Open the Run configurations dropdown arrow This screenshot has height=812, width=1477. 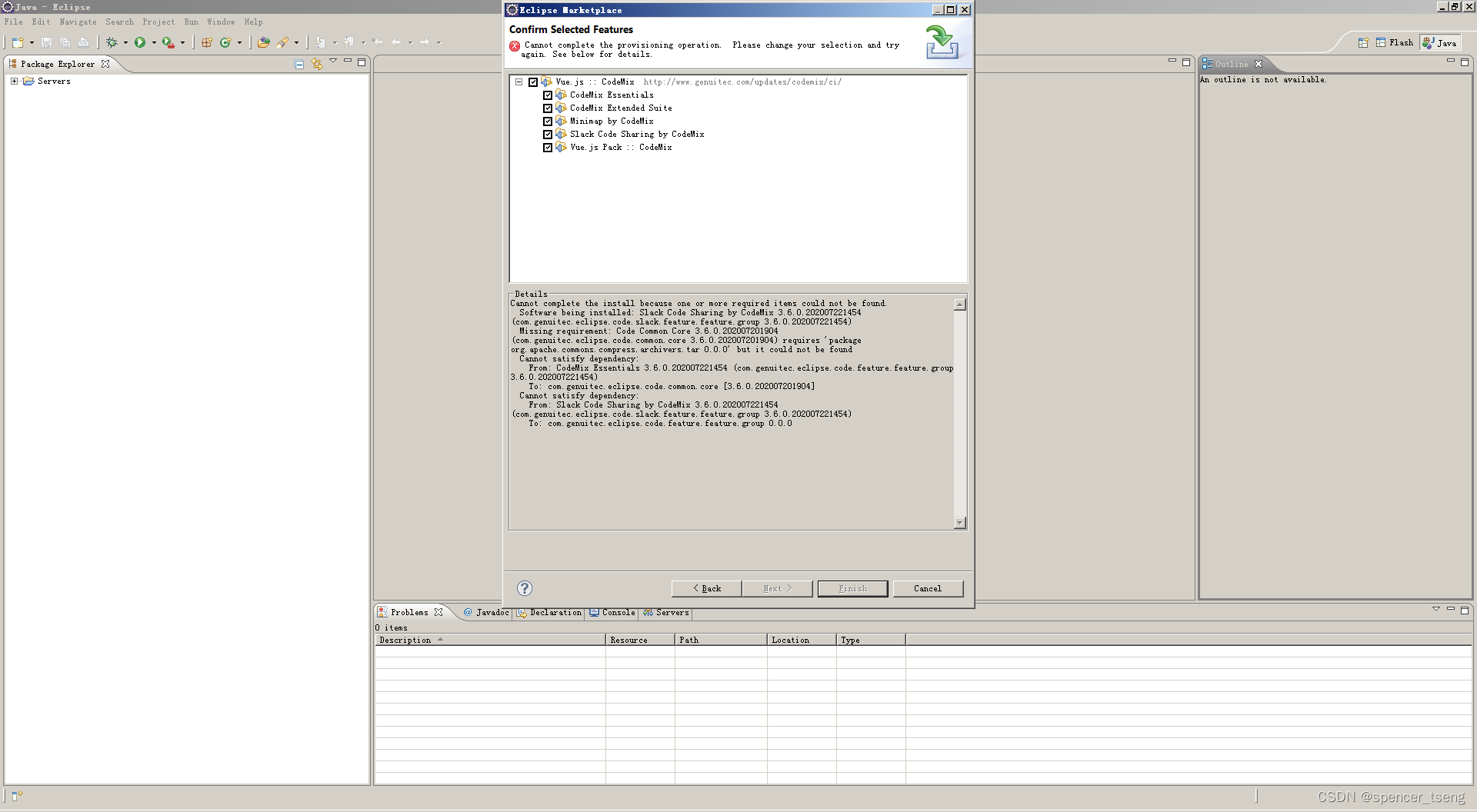pyautogui.click(x=154, y=42)
